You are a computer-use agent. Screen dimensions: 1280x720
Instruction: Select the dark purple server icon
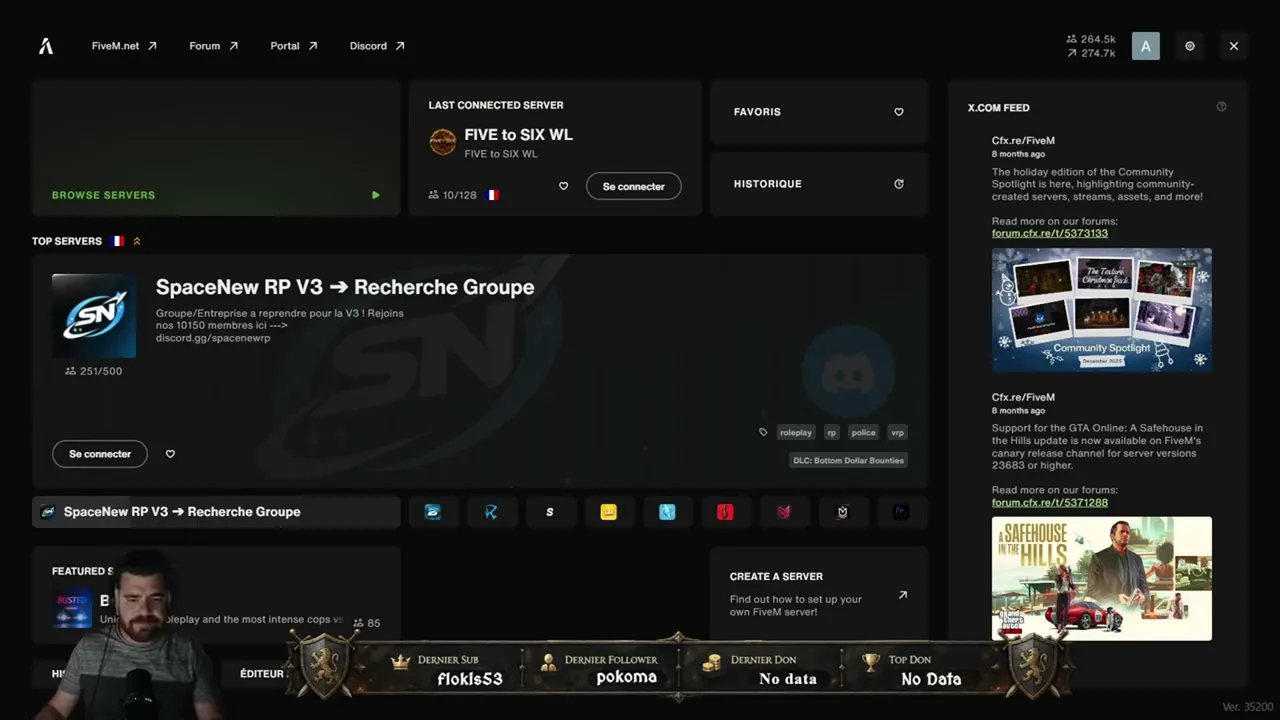tap(901, 512)
